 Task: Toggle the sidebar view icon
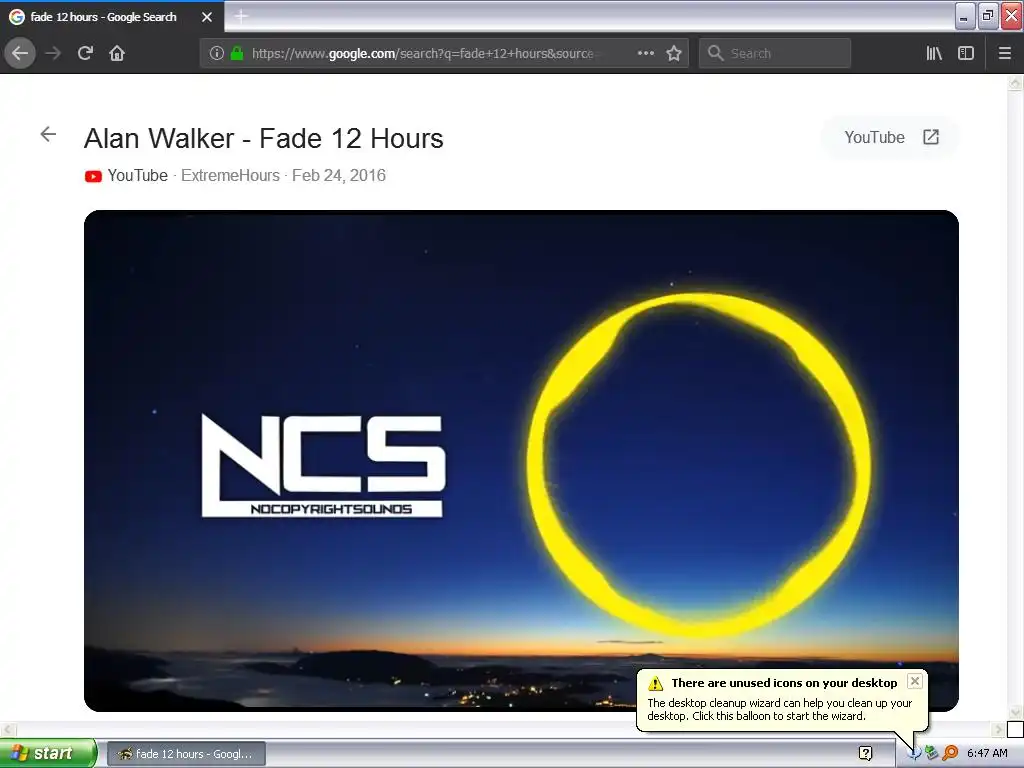966,53
